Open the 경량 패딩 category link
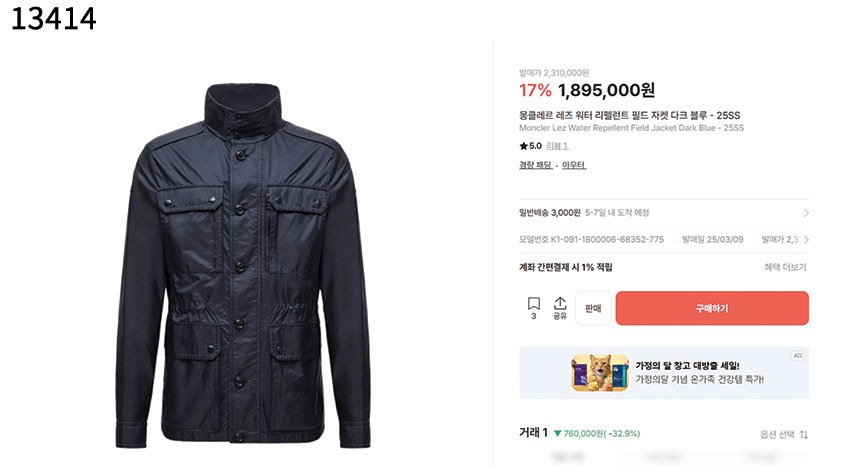The width and height of the screenshot is (860, 466). click(x=535, y=165)
